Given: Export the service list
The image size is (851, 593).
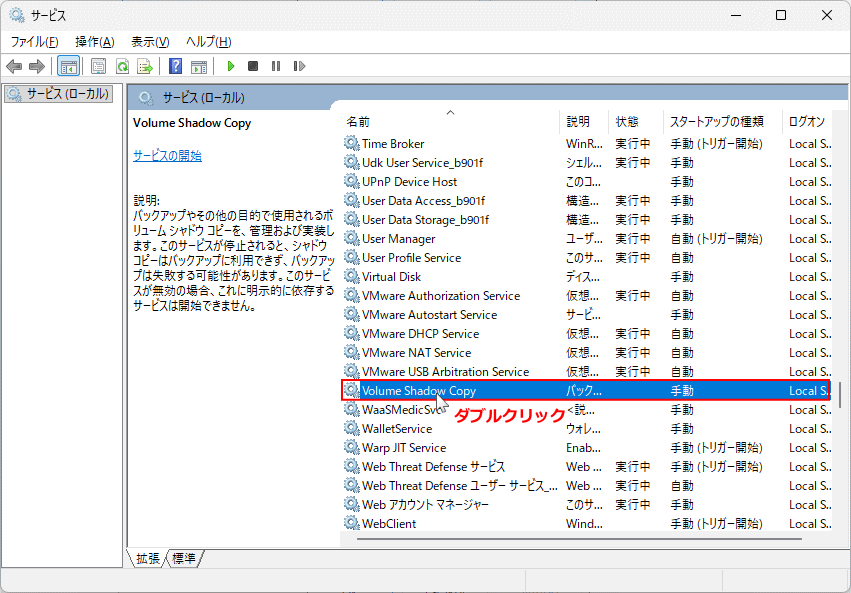Looking at the screenshot, I should (146, 66).
